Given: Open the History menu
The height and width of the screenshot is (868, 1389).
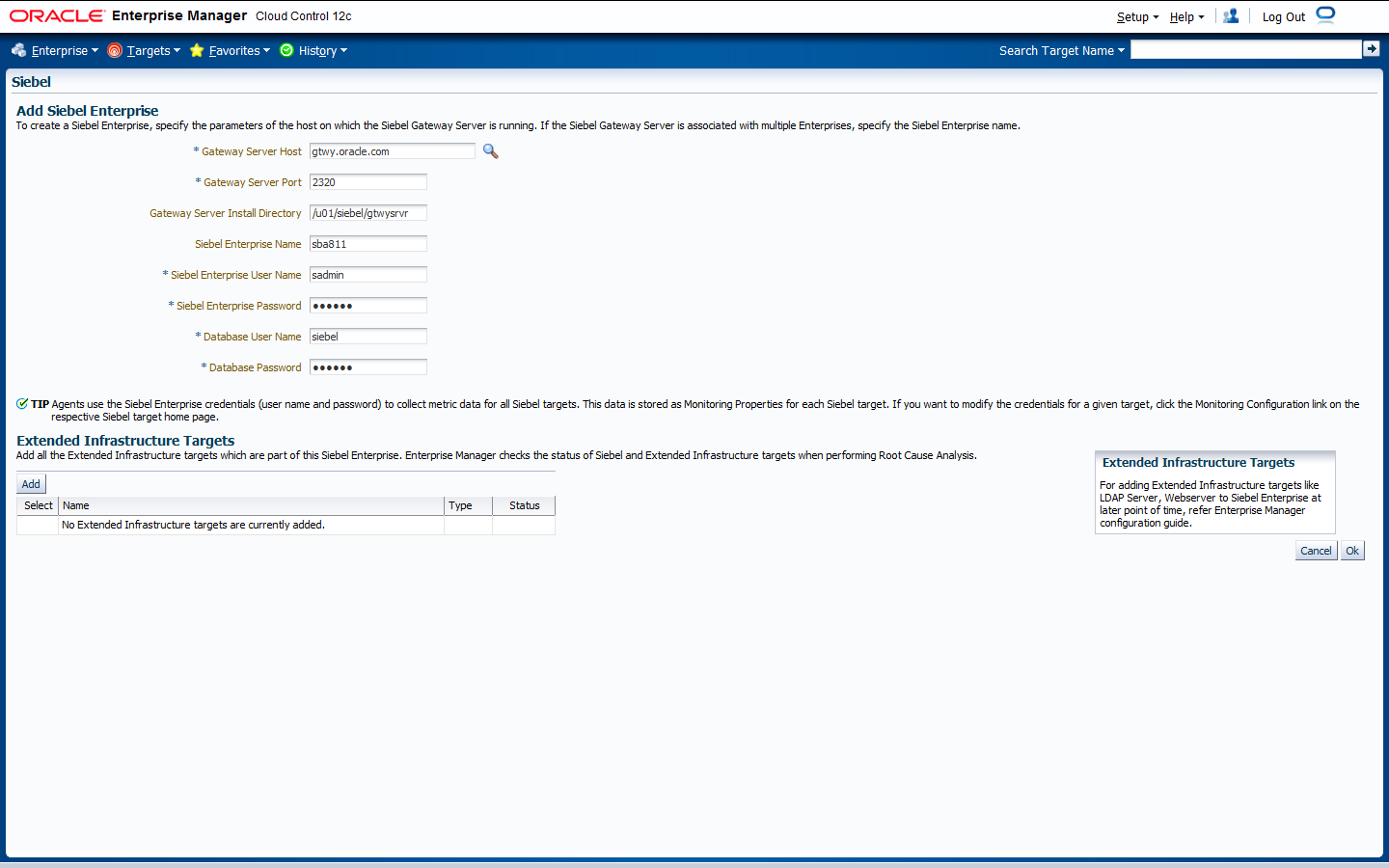Looking at the screenshot, I should coord(322,51).
